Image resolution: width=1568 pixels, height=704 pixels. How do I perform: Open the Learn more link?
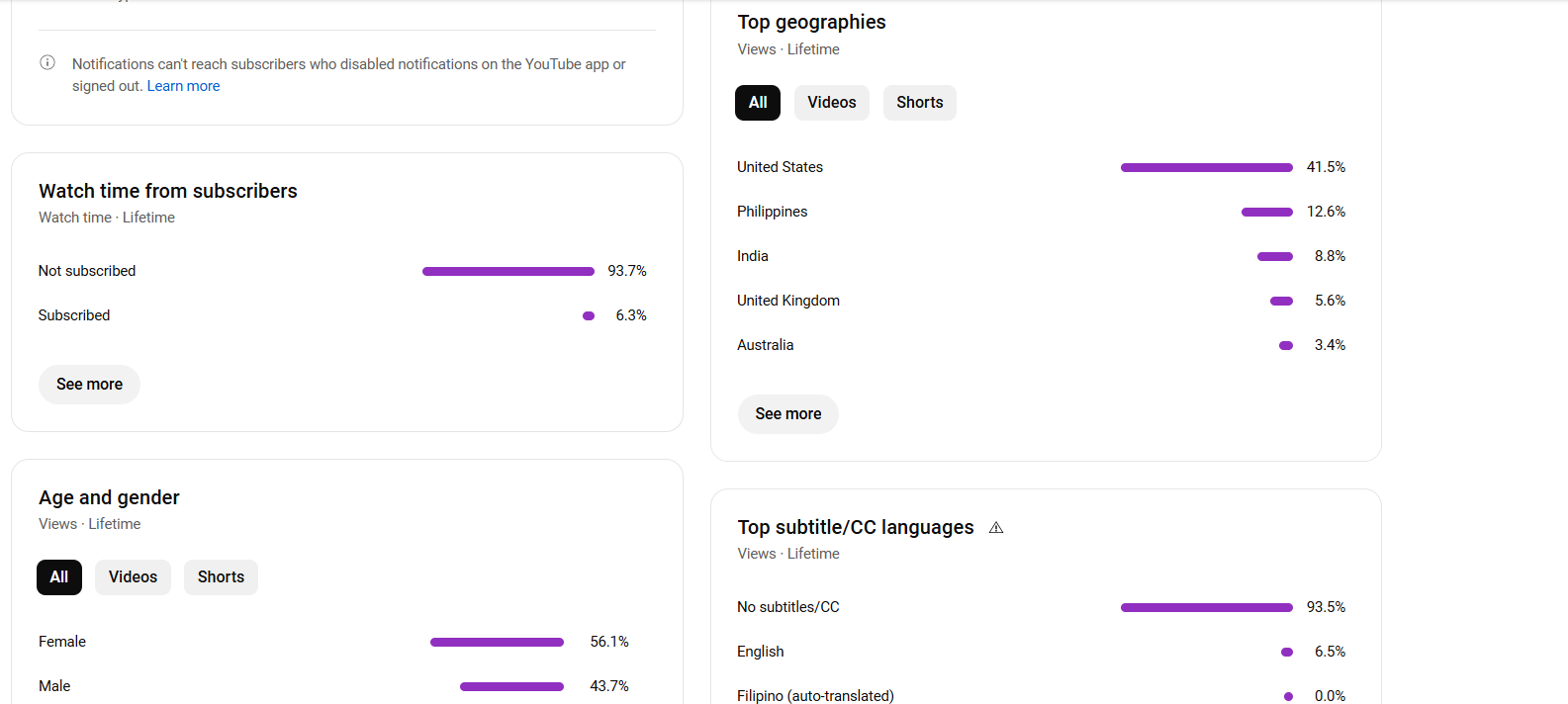[x=183, y=86]
